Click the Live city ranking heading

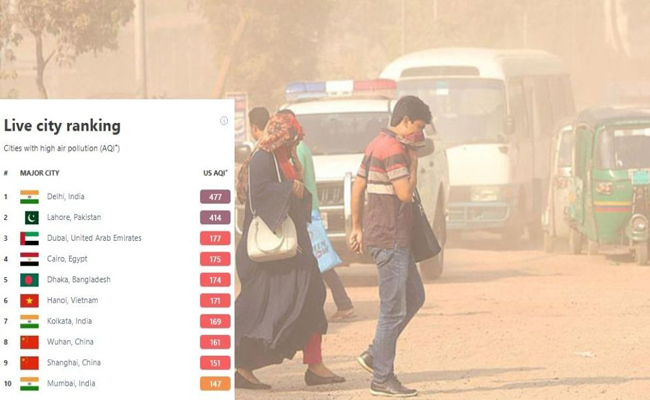pyautogui.click(x=62, y=126)
